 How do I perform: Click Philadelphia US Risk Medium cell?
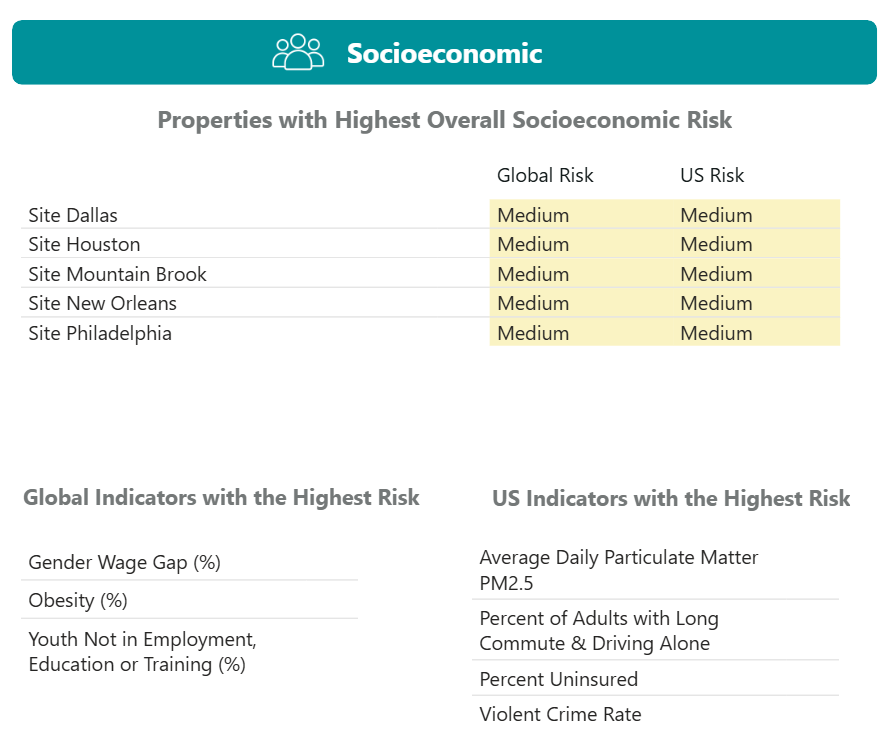tap(716, 333)
